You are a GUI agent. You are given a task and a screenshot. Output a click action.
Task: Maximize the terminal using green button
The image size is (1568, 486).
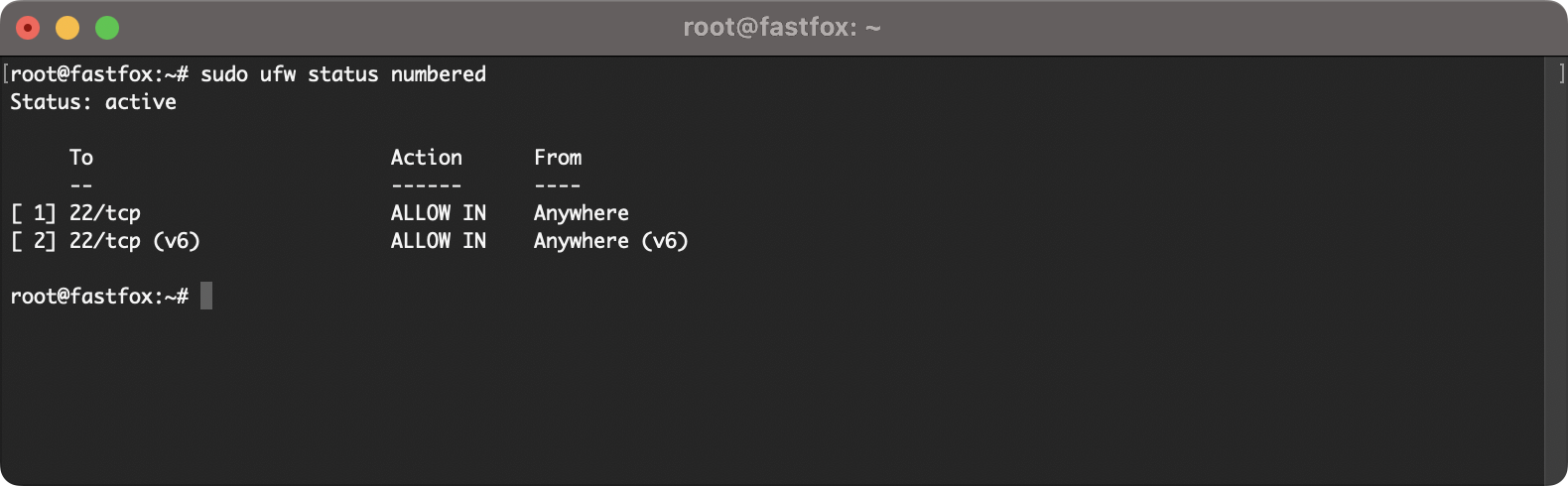pos(107,28)
